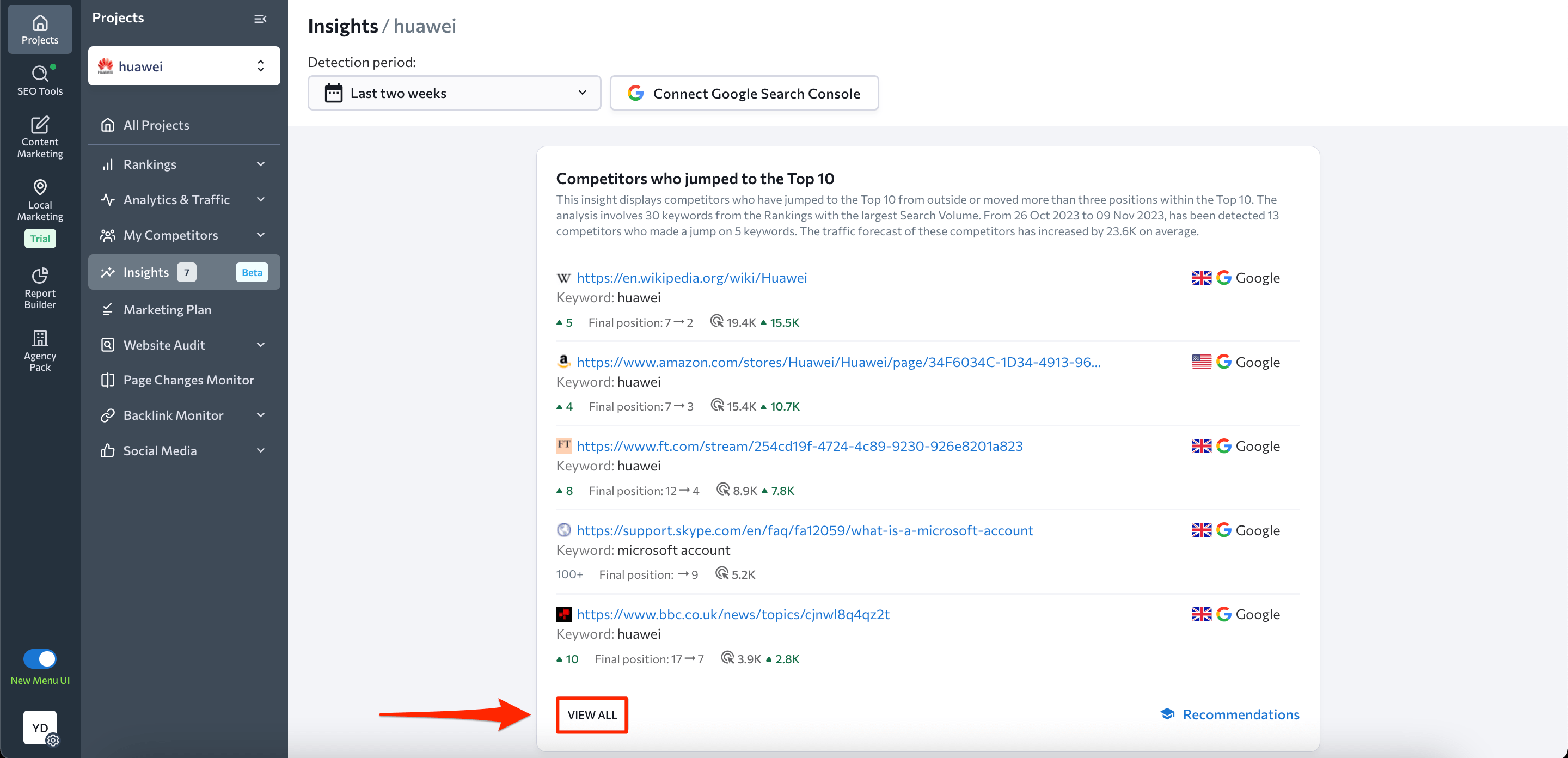1568x758 pixels.
Task: Toggle the New Menu UI switch
Action: (x=40, y=659)
